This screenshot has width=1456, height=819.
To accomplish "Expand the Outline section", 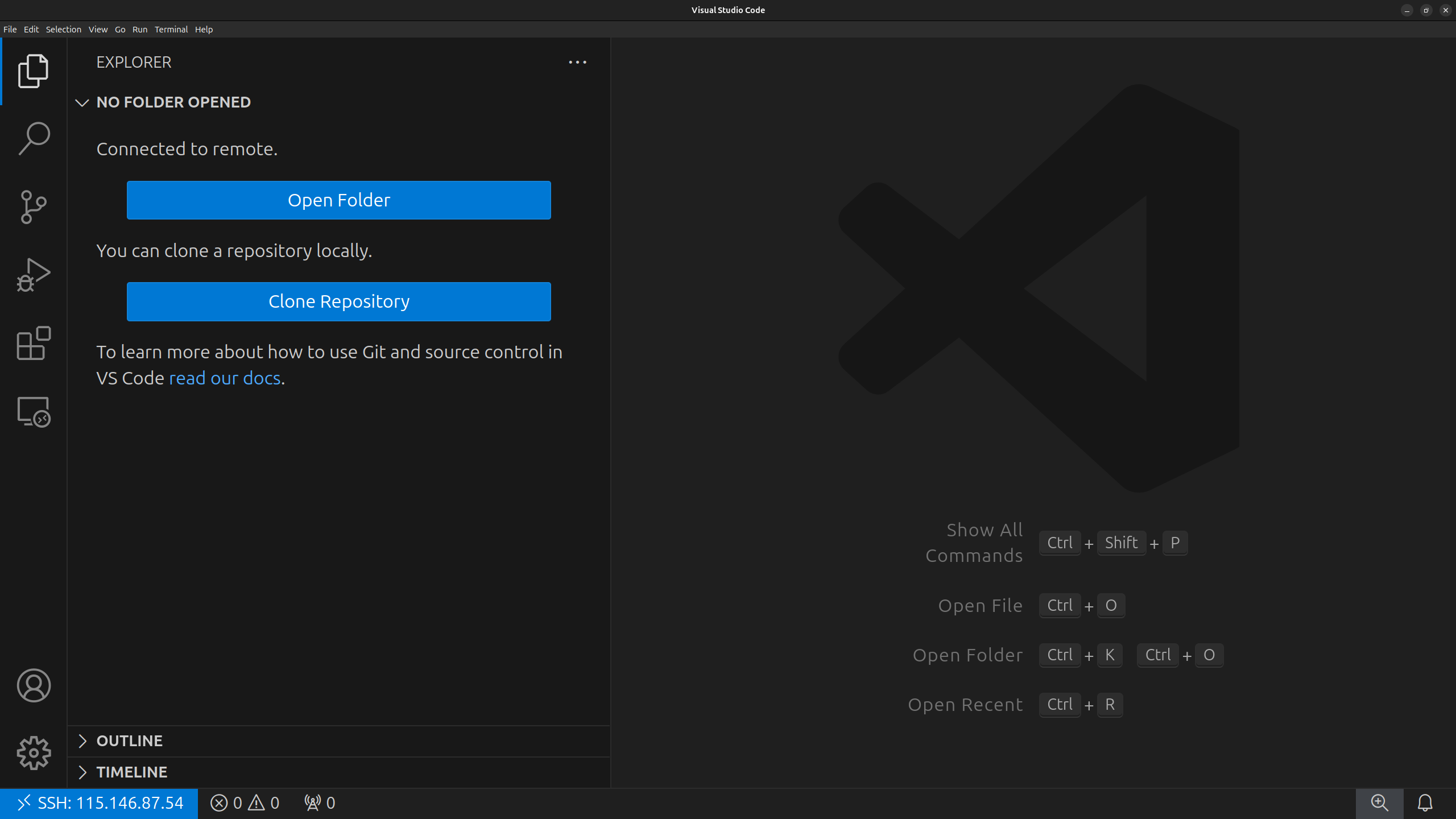I will click(130, 741).
